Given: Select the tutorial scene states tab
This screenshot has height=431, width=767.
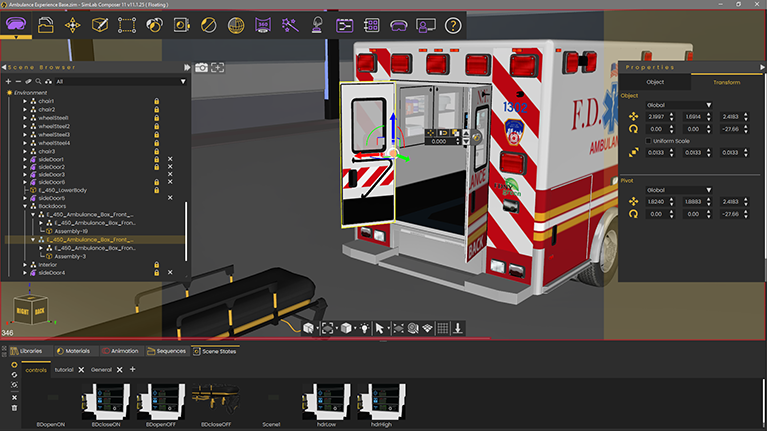Looking at the screenshot, I should [x=64, y=370].
